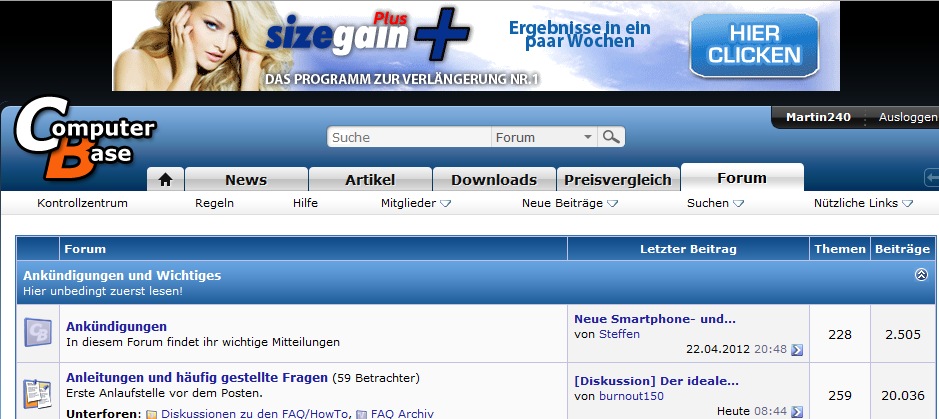Screen dimensions: 939x419
Task: Click the (59 Betrachter) text
Action: 375,378
